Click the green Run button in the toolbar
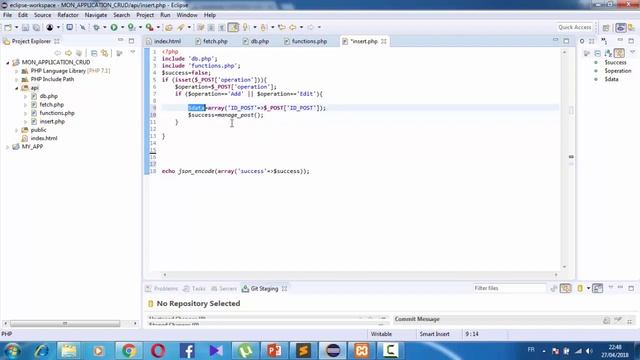This screenshot has width=640, height=360. pos(114,27)
